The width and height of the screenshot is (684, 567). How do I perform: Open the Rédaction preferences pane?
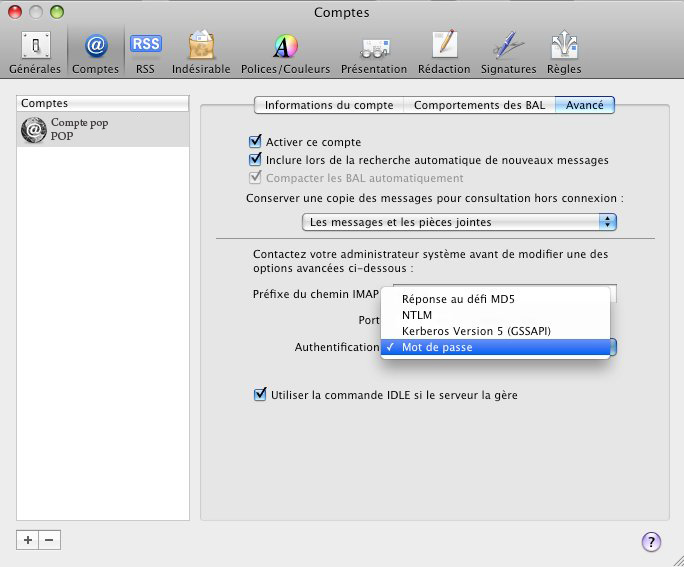pyautogui.click(x=444, y=52)
